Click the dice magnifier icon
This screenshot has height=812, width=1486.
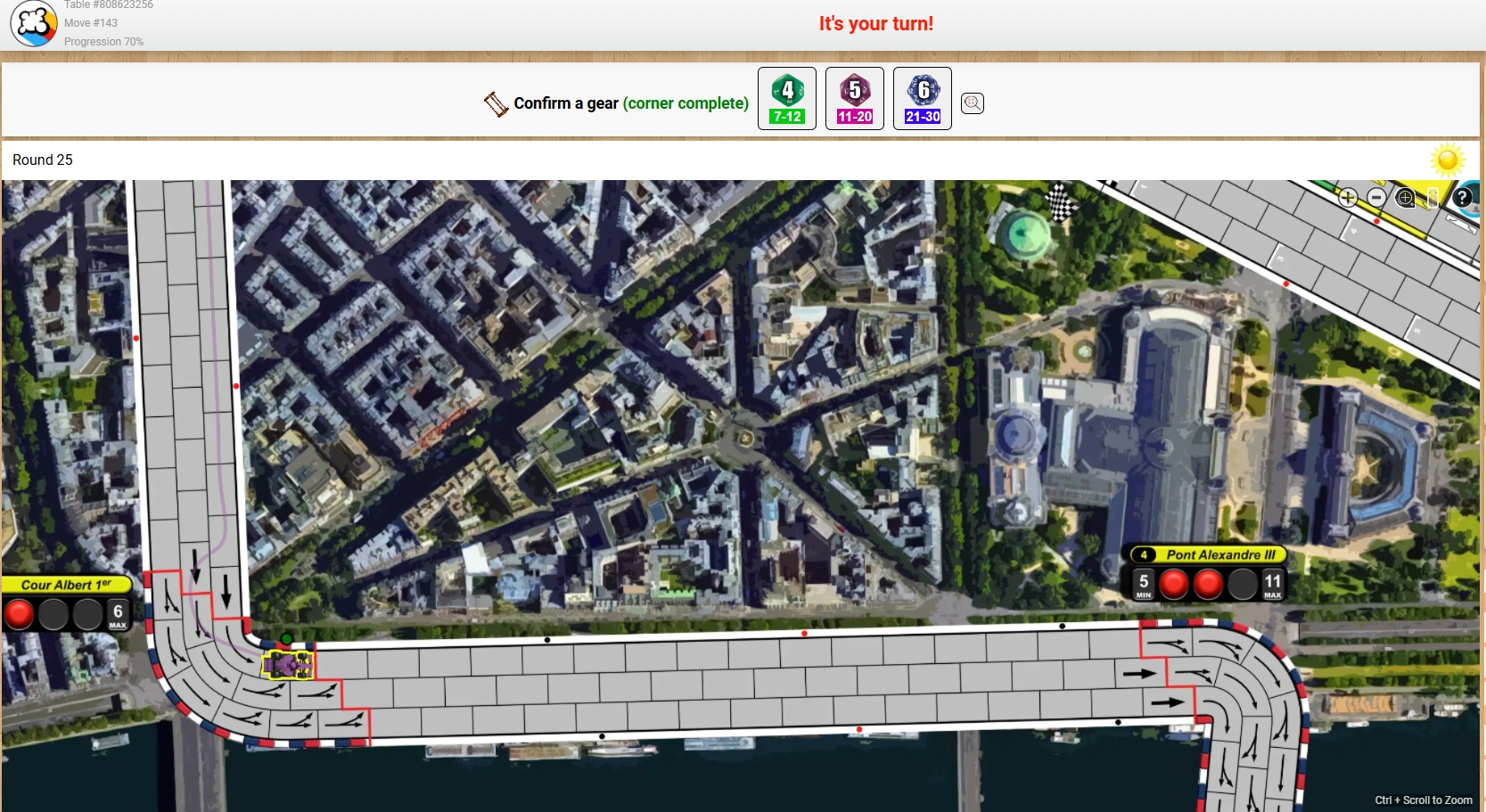click(x=973, y=103)
